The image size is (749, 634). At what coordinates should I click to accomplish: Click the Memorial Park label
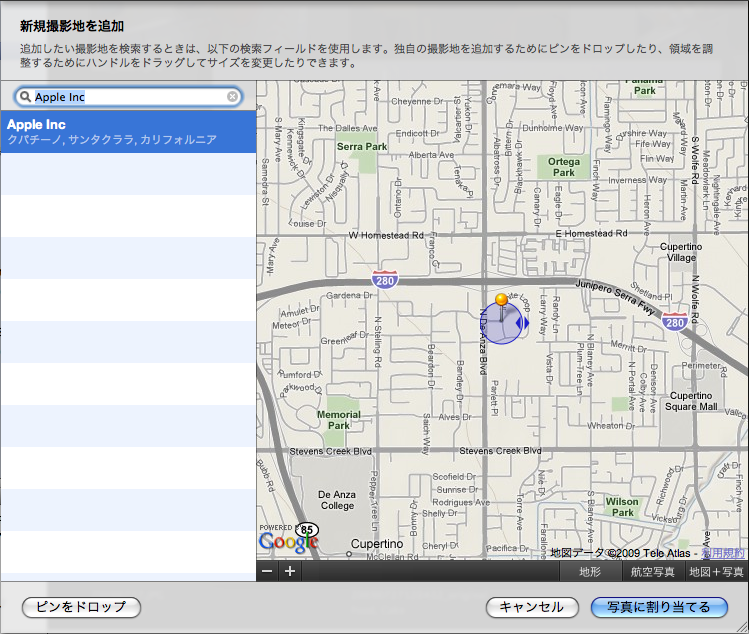339,420
